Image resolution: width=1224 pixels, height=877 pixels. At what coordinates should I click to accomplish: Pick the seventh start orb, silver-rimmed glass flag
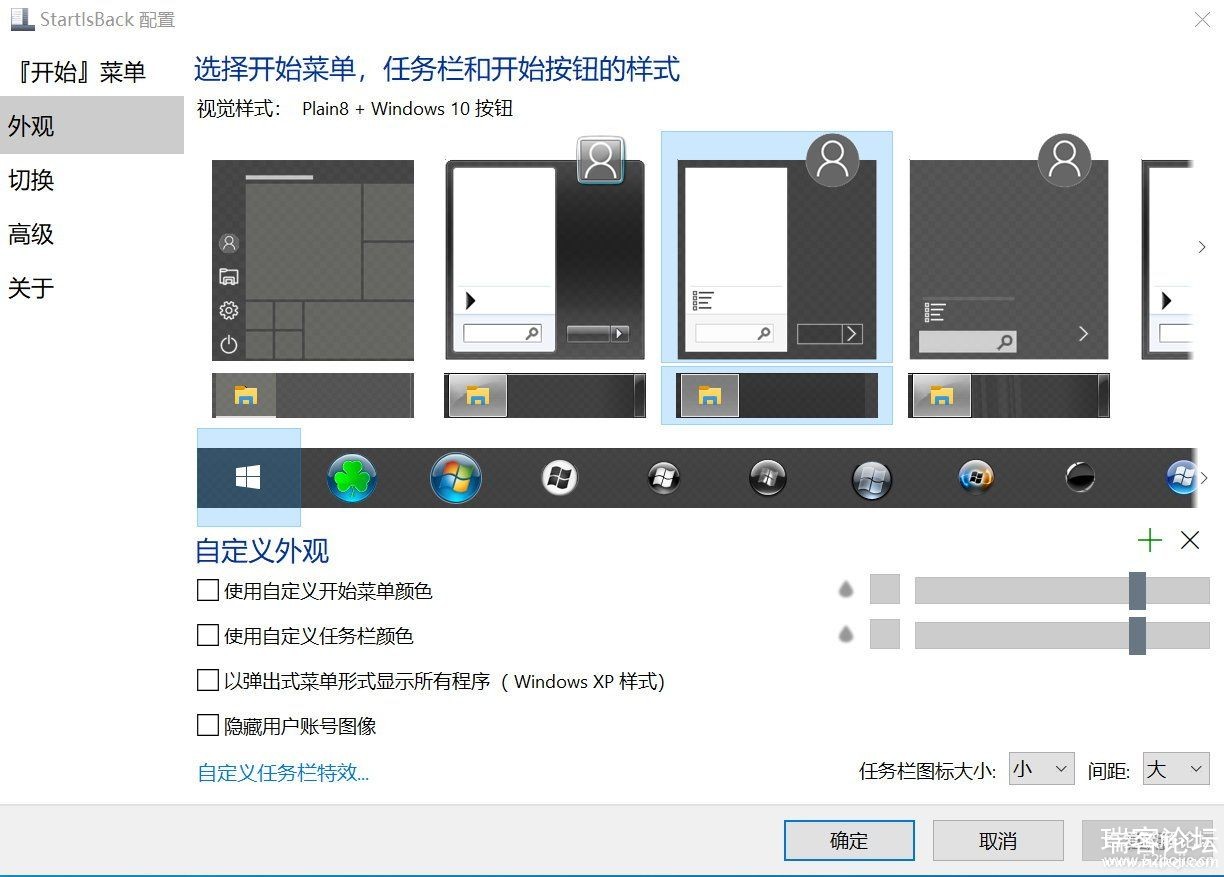click(871, 479)
